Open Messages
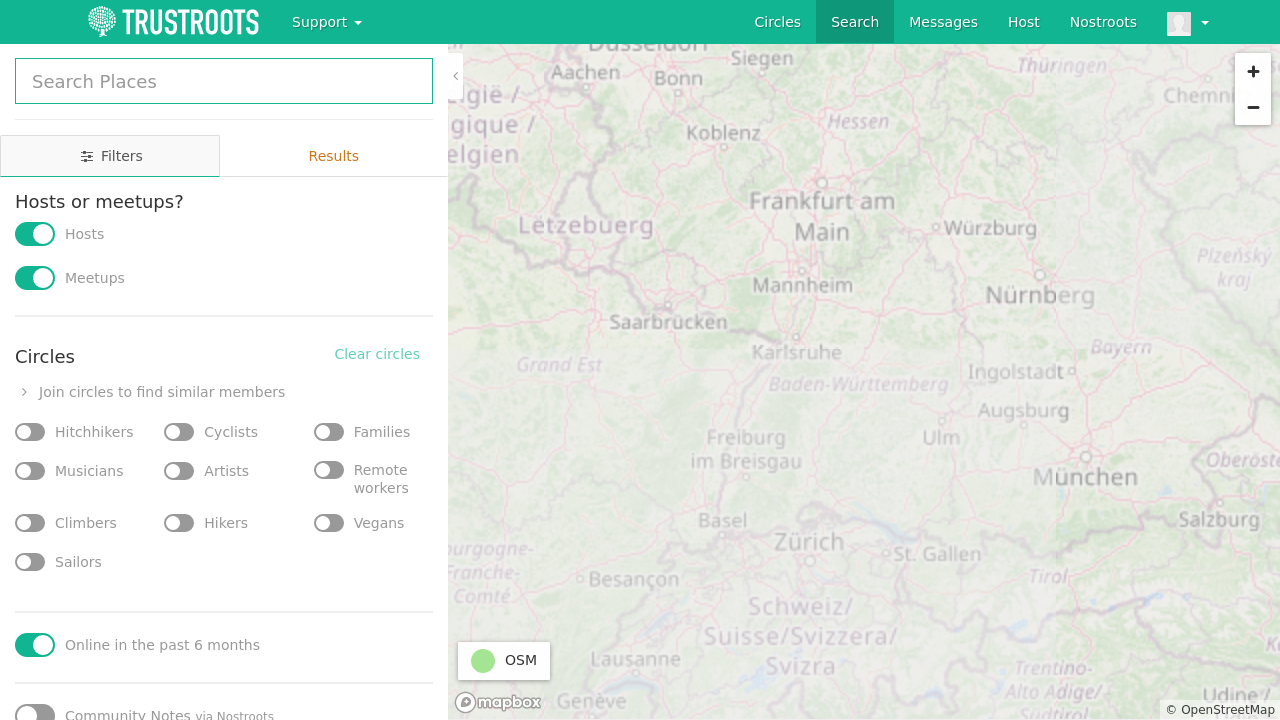The width and height of the screenshot is (1280, 720). [x=943, y=22]
